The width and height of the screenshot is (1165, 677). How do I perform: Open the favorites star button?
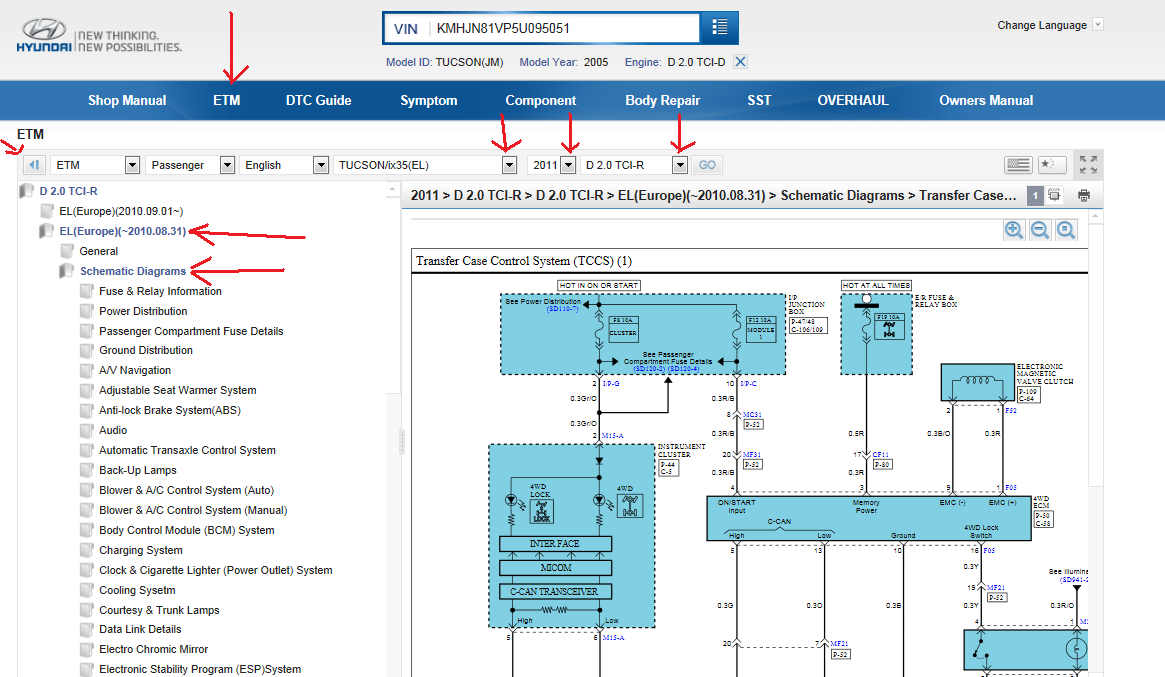click(1052, 165)
